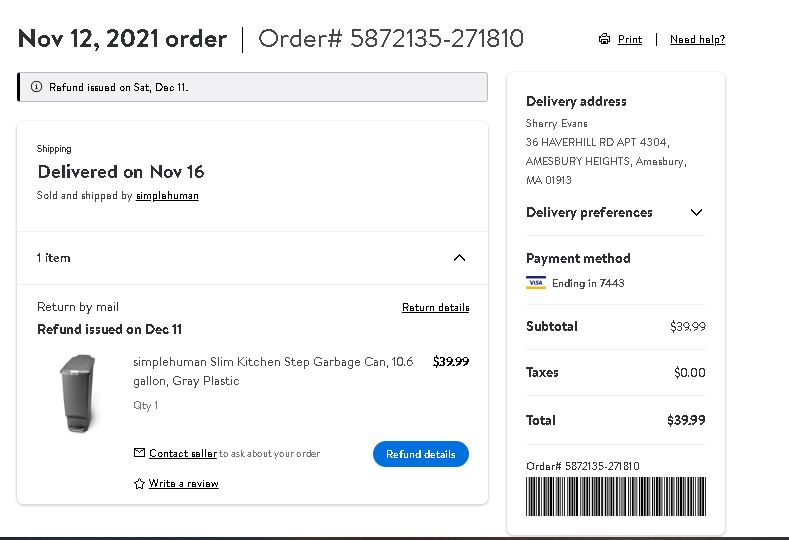Expand Delivery preferences chevron
Image resolution: width=789 pixels, height=540 pixels.
(696, 212)
